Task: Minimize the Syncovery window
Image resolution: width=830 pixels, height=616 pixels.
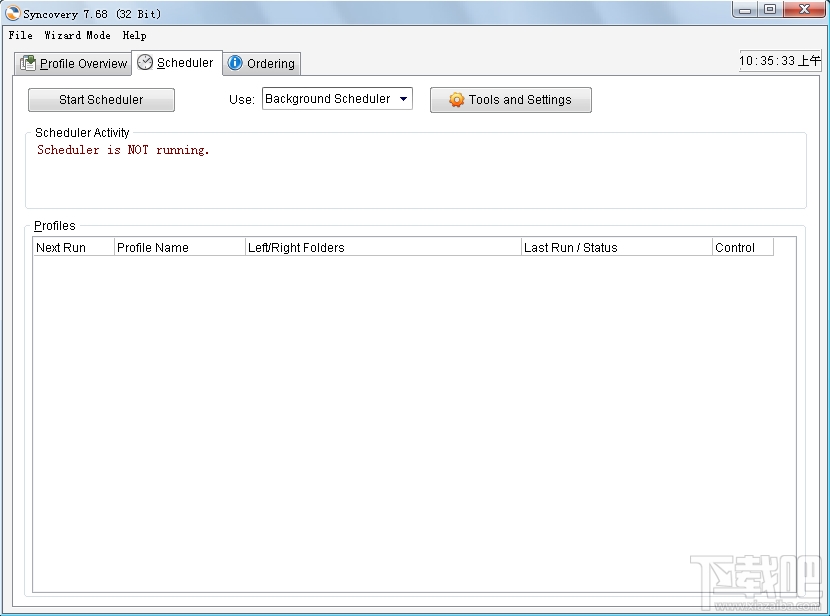Action: click(x=745, y=10)
